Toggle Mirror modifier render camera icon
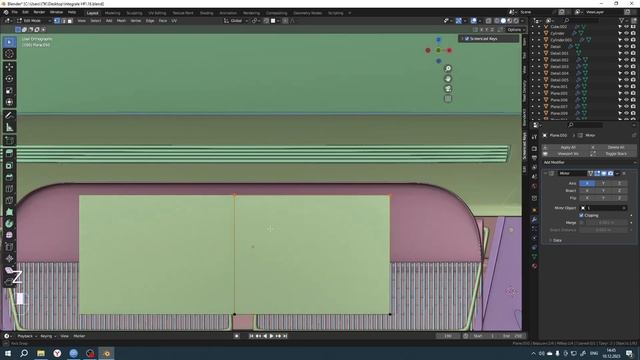Screen dimensions: 640x360 pos(611,173)
